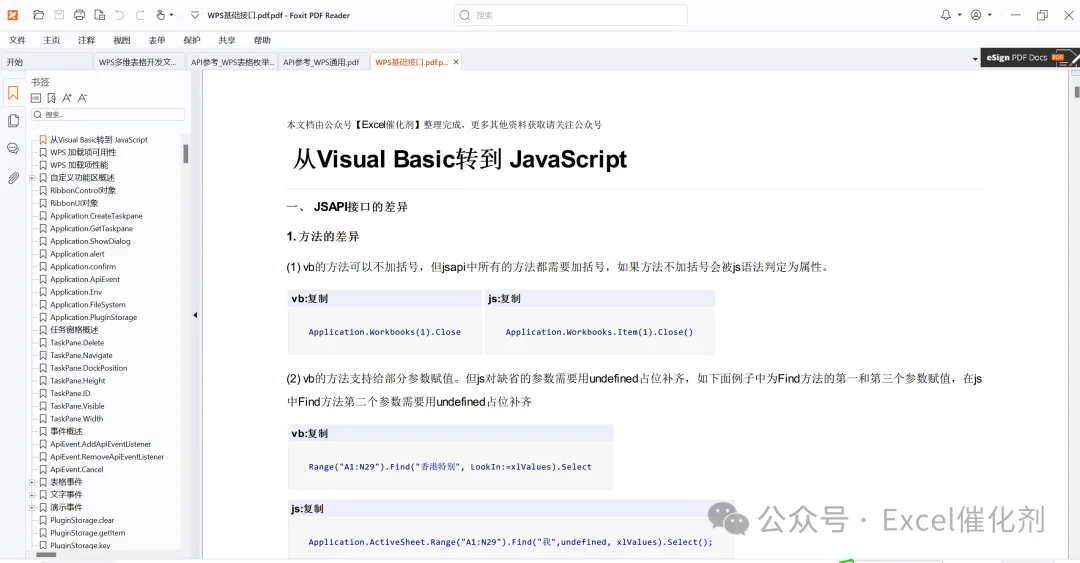This screenshot has height=563, width=1080.
Task: Switch to the API参考_WPS通用.pdf tab
Action: tap(323, 62)
